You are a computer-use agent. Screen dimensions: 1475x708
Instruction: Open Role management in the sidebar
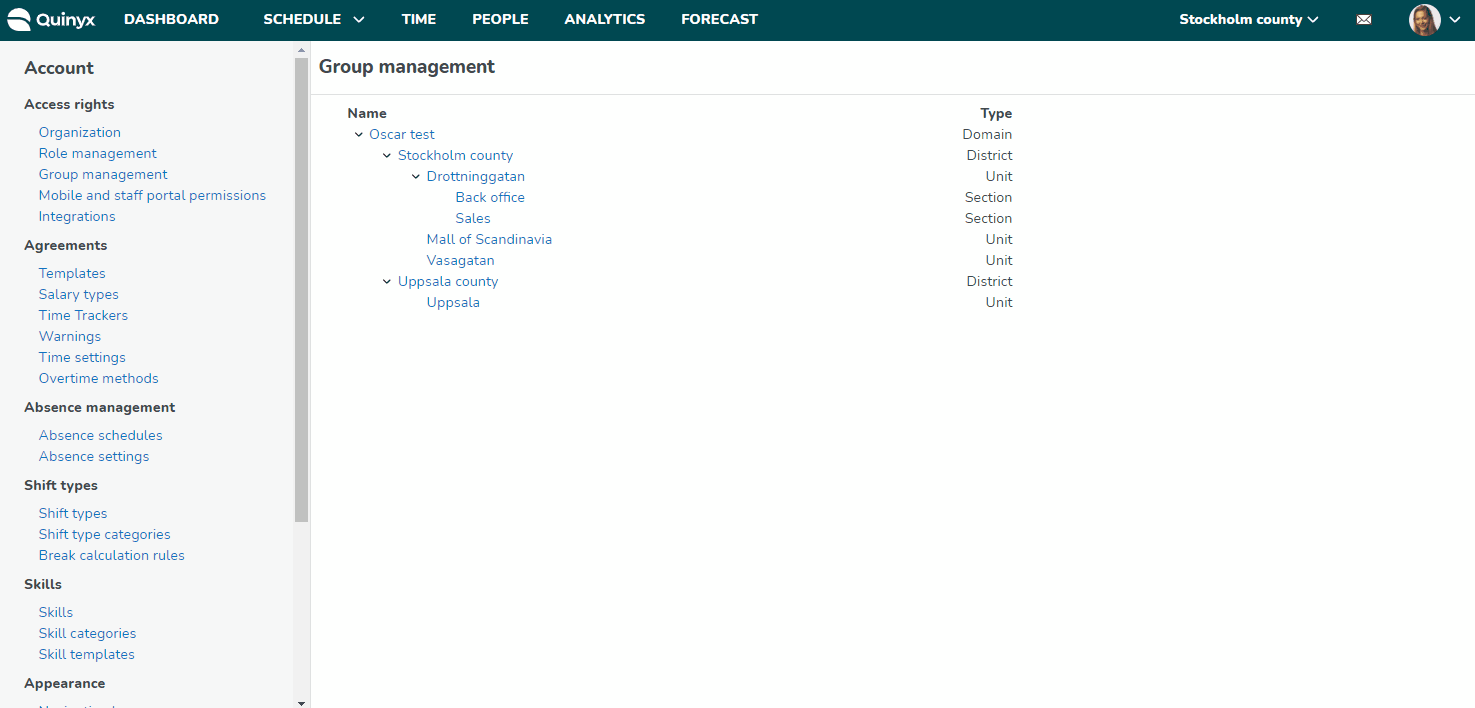(x=98, y=153)
